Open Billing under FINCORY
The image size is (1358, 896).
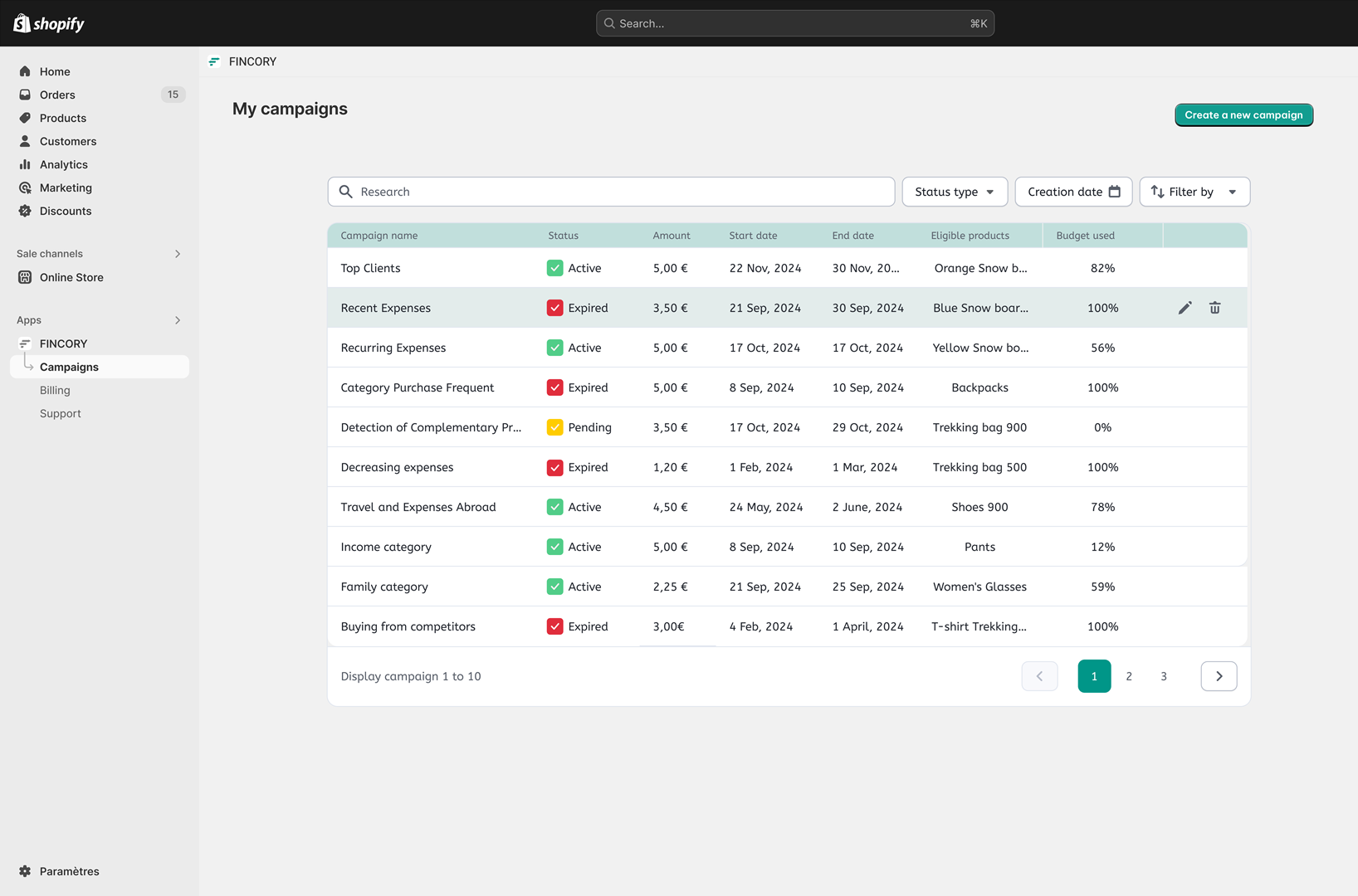(55, 390)
